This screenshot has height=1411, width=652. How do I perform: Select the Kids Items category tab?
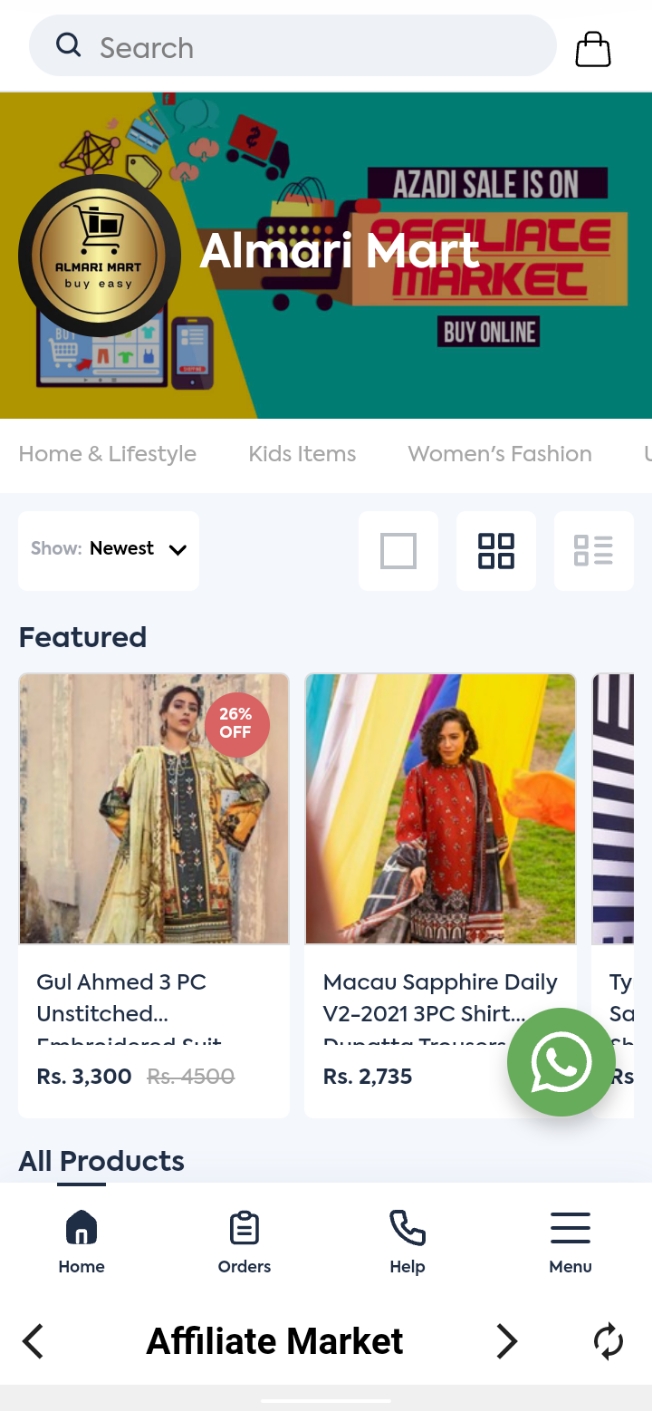[x=302, y=454]
